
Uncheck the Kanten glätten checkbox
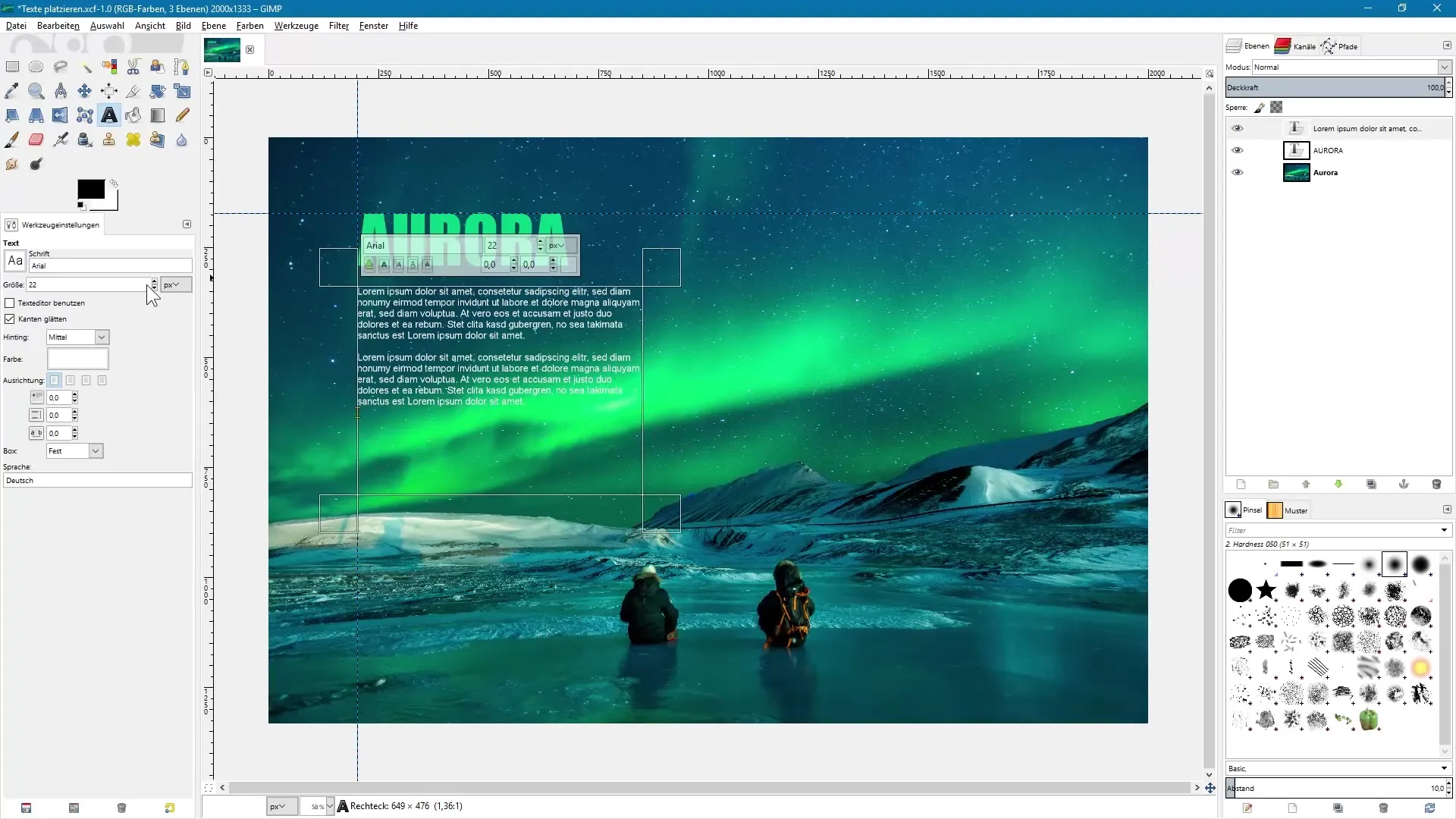pos(10,318)
